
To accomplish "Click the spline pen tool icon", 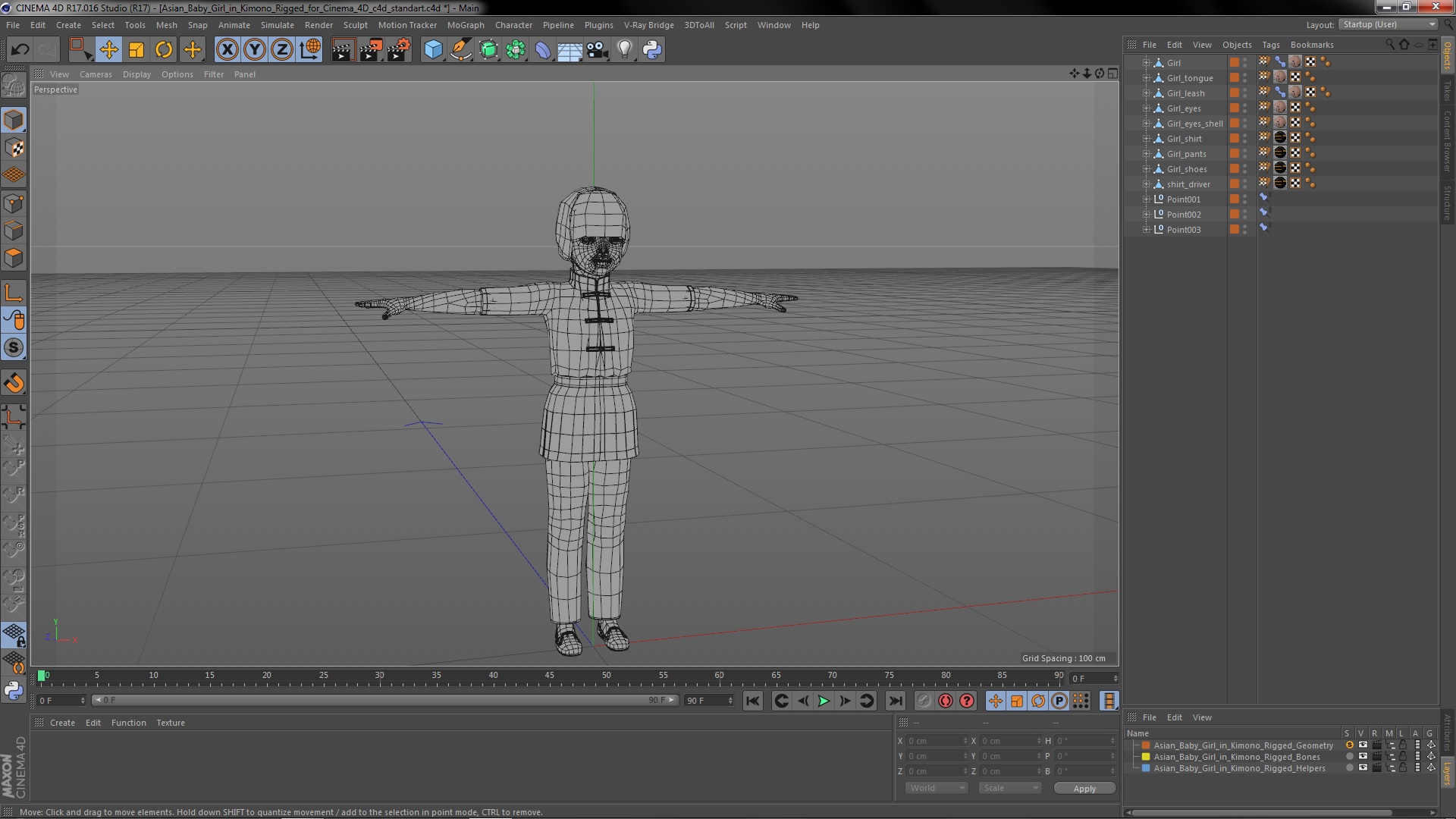I will (x=460, y=50).
